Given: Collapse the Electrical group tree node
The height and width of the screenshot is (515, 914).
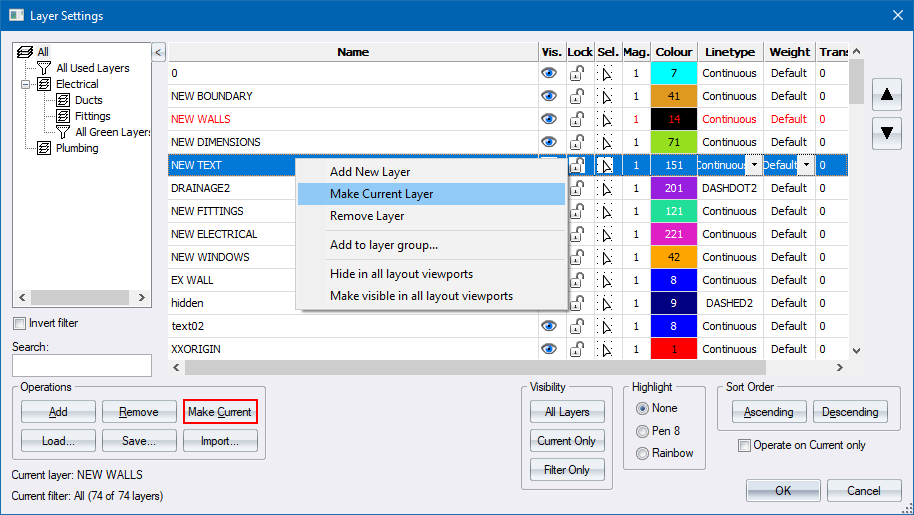Looking at the screenshot, I should pyautogui.click(x=26, y=84).
